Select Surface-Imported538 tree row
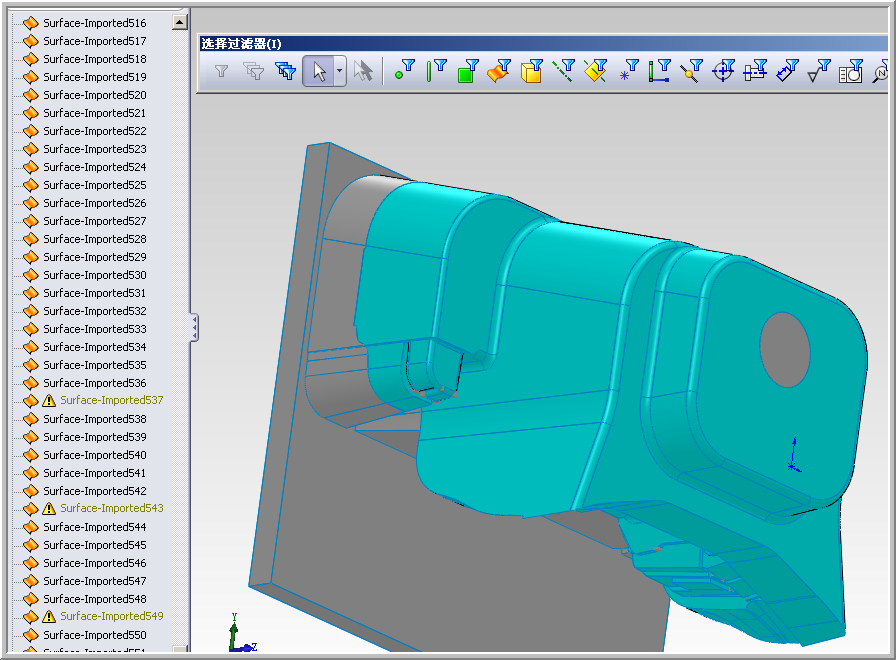 click(x=95, y=419)
